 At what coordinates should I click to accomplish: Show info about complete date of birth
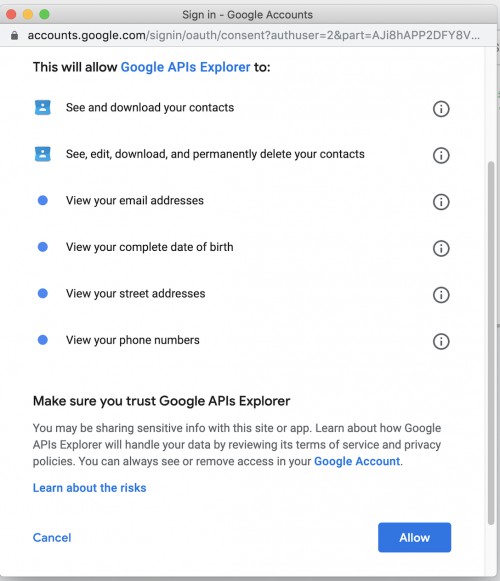[441, 248]
